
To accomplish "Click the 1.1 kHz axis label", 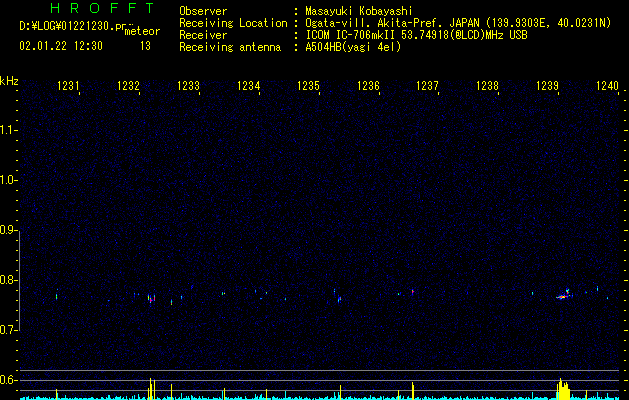I will 8,130.
